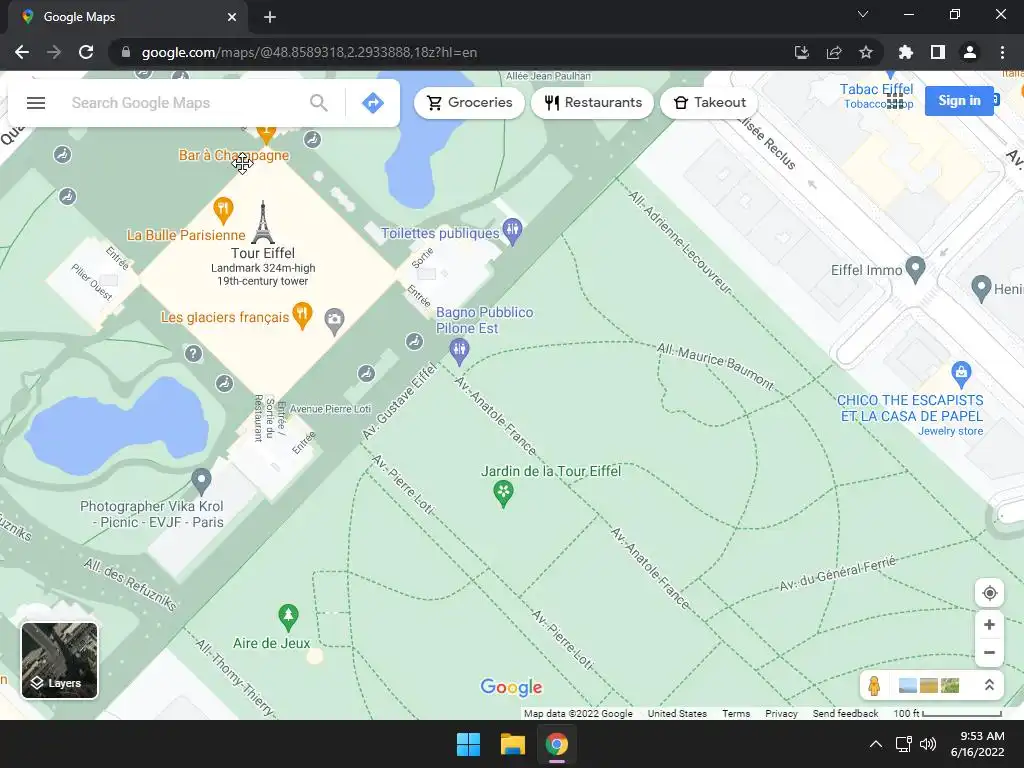
Task: Select Jardin de la Tour Eiffel pin
Action: pyautogui.click(x=503, y=494)
